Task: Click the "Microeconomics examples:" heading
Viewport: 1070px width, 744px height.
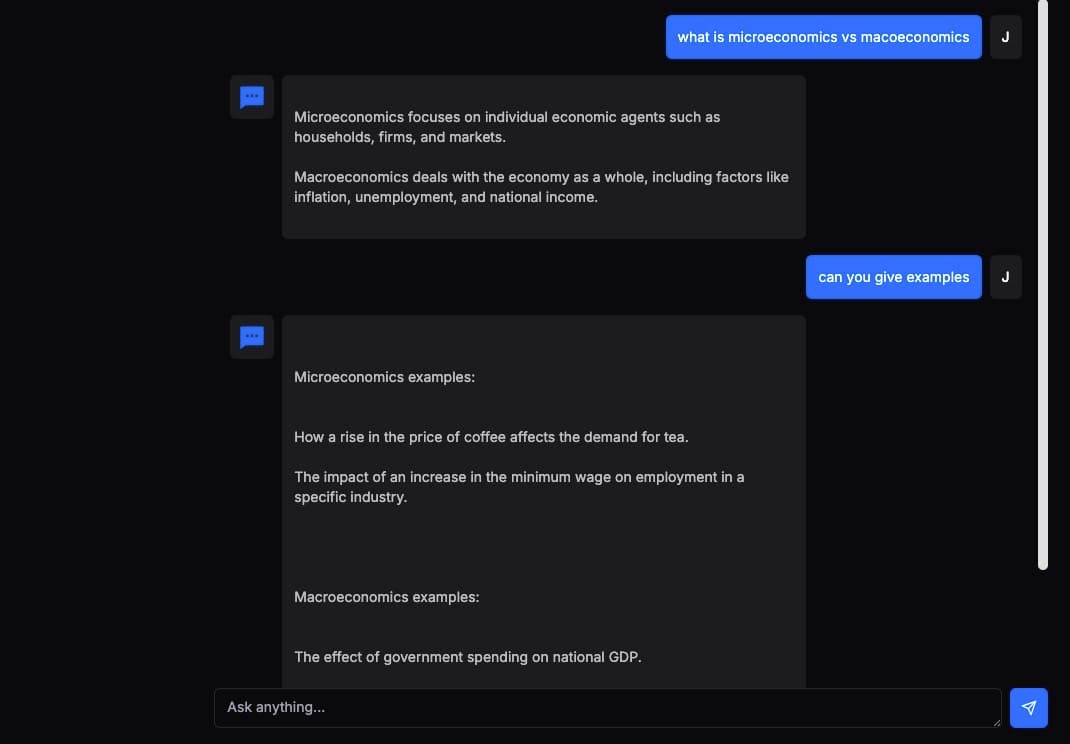Action: click(x=384, y=377)
